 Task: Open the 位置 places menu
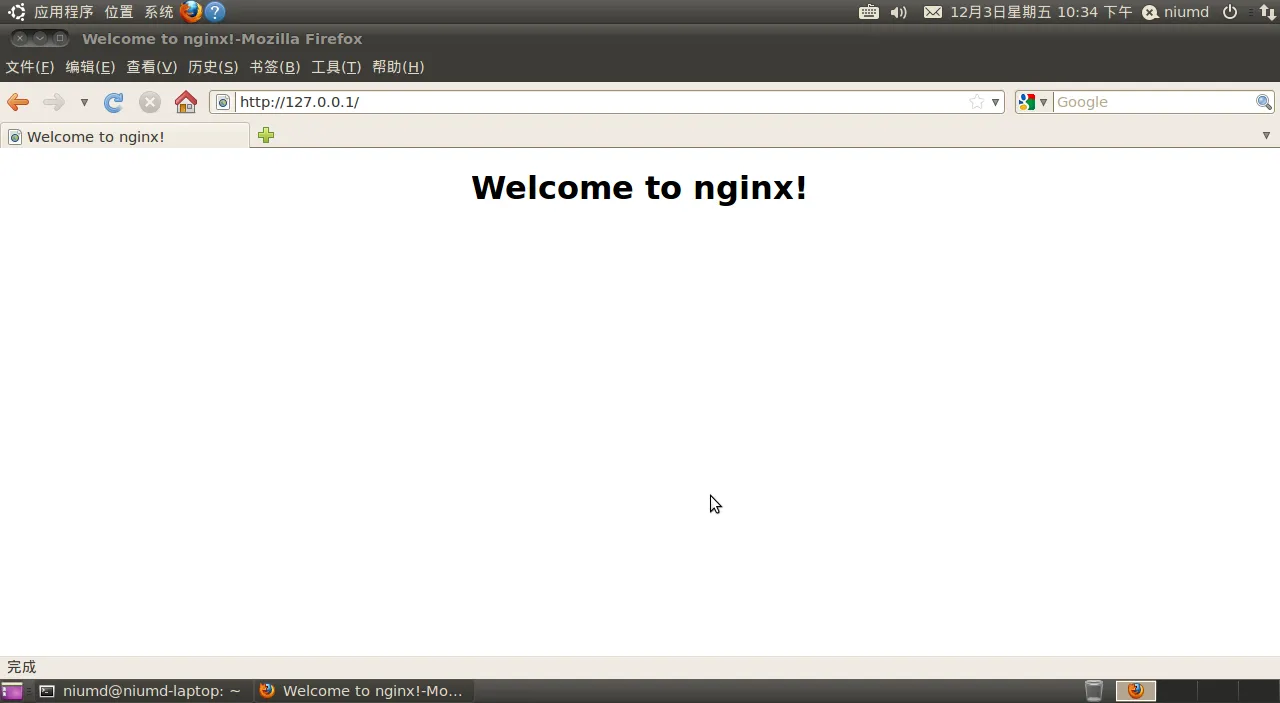pyautogui.click(x=119, y=12)
